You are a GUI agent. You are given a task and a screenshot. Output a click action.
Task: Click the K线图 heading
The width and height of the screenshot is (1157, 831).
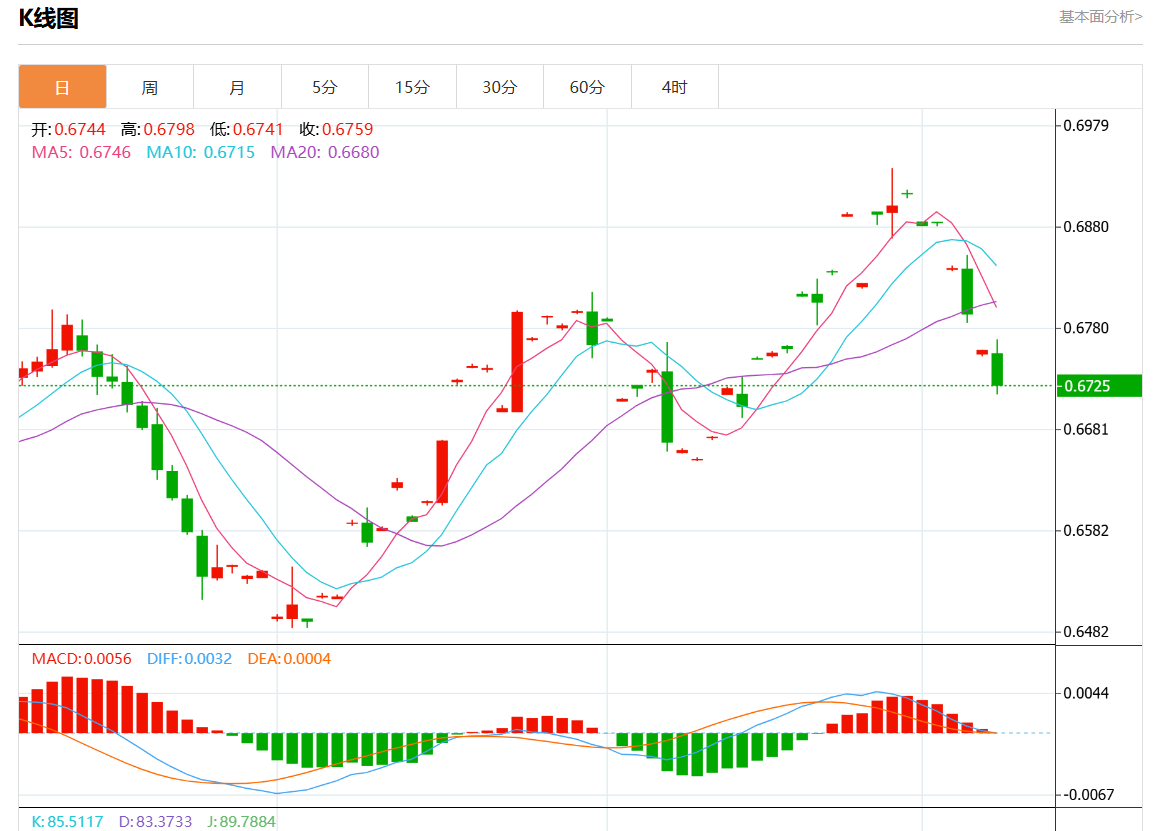coord(49,18)
